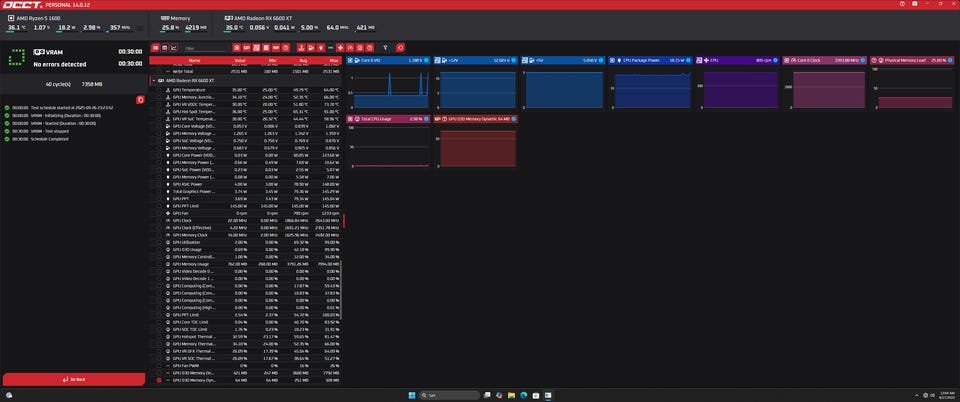Sort the table by the Min column
Viewport: 960px width, 402px height.
[x=273, y=61]
